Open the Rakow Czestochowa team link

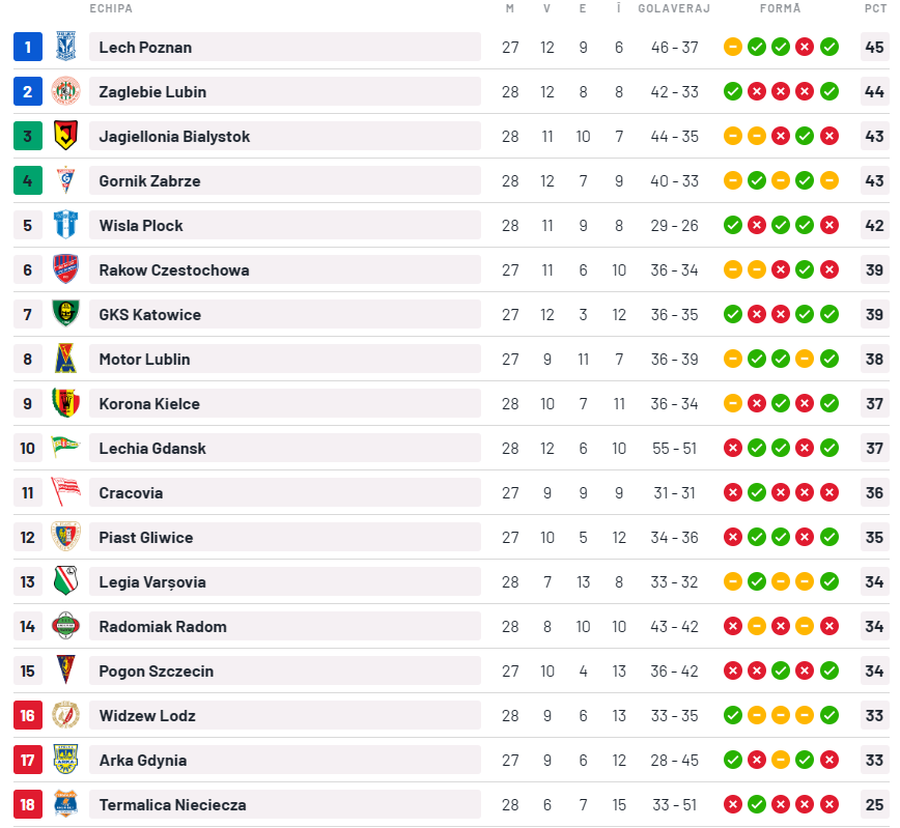pyautogui.click(x=174, y=270)
